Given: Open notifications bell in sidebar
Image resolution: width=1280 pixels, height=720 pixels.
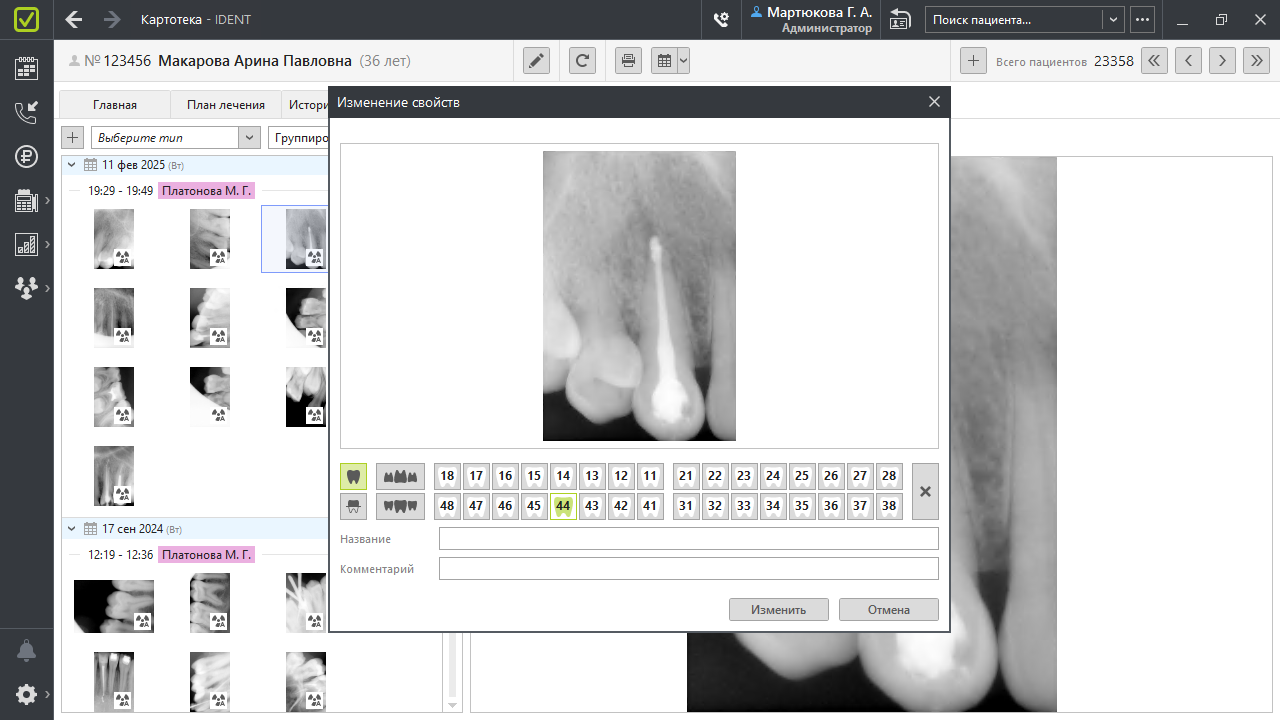Looking at the screenshot, I should click(x=26, y=651).
